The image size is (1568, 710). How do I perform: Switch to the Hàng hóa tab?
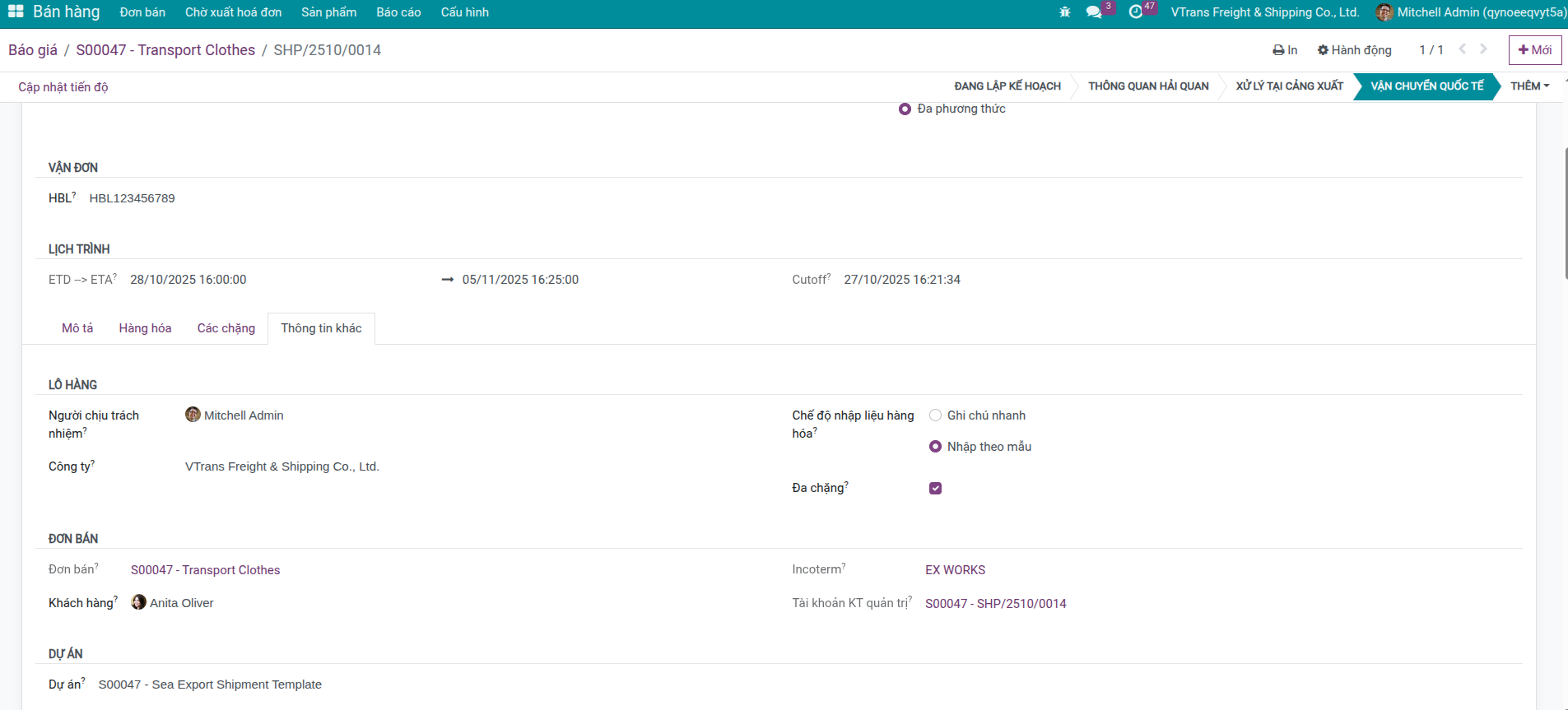[145, 328]
